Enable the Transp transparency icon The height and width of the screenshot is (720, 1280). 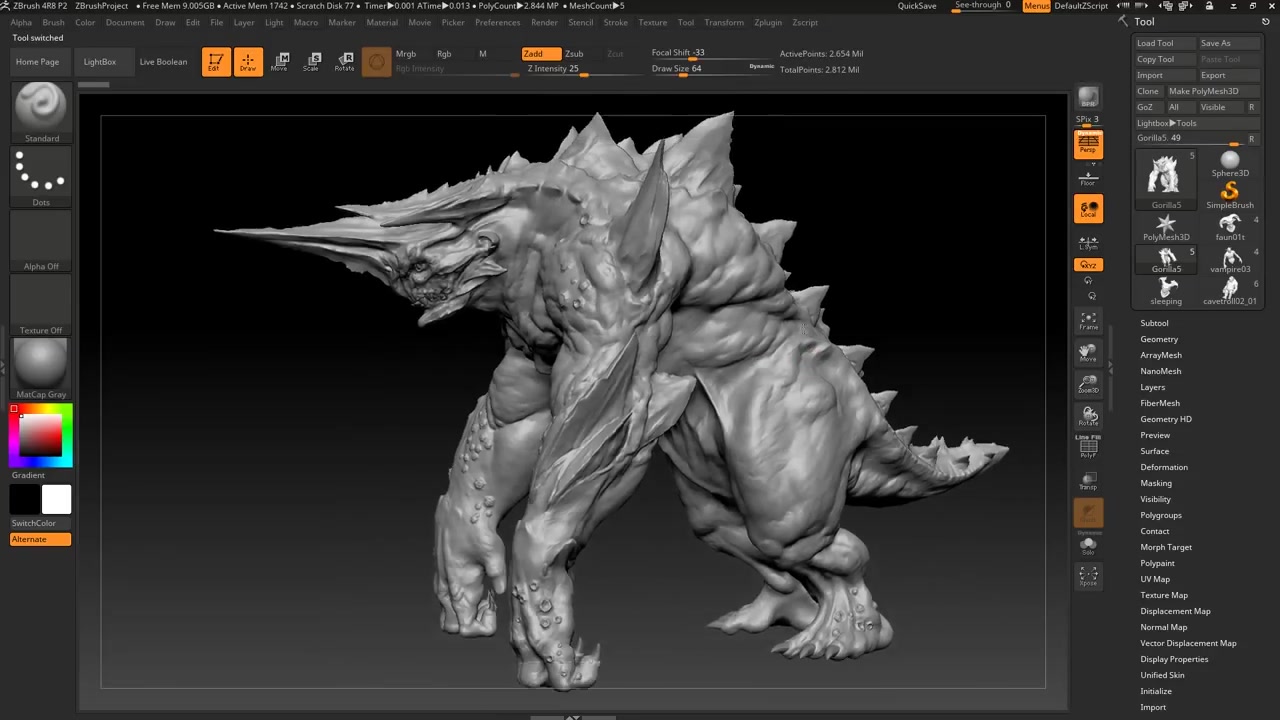coord(1088,480)
